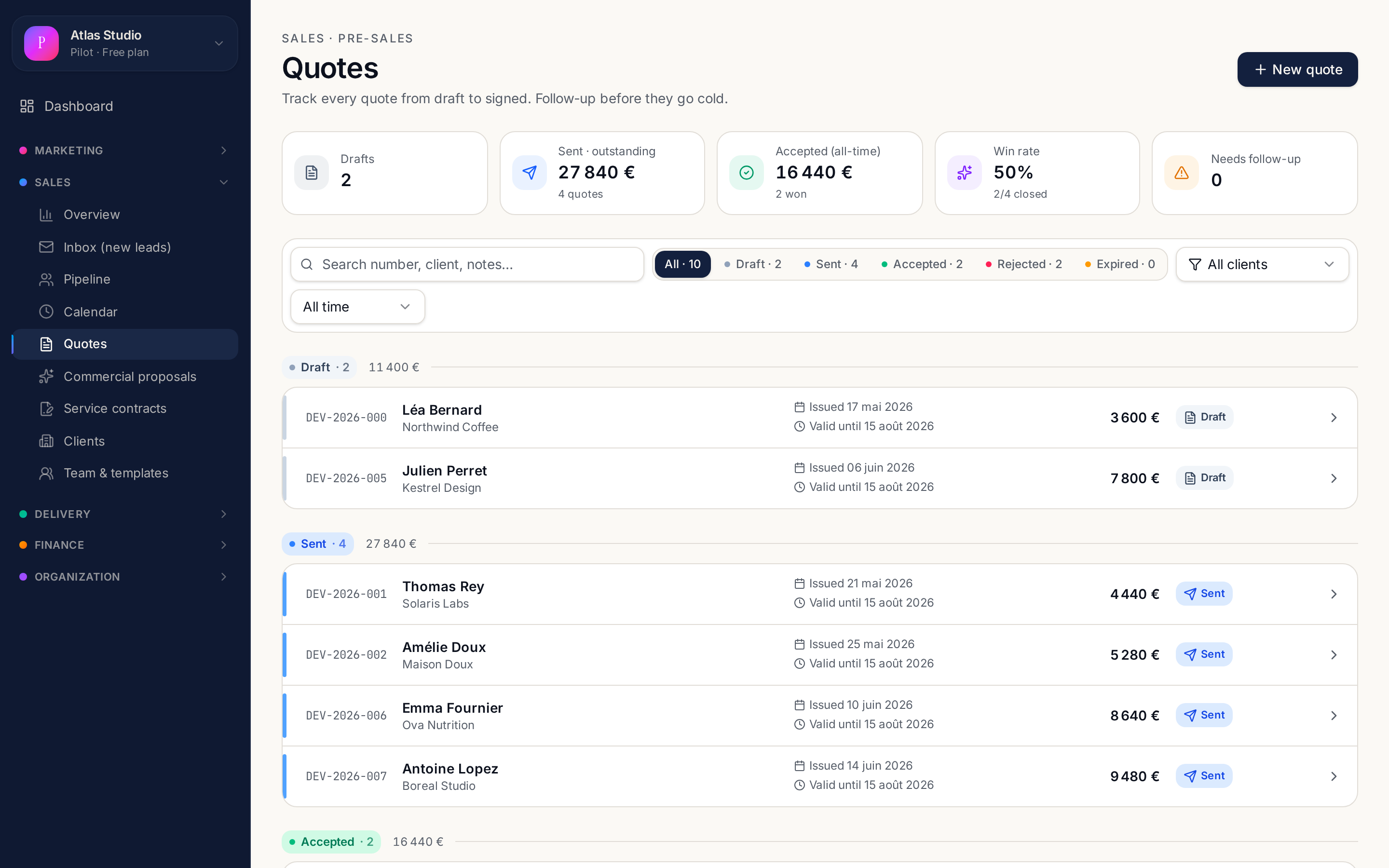
Task: Focus the quote search field
Action: pyautogui.click(x=467, y=264)
